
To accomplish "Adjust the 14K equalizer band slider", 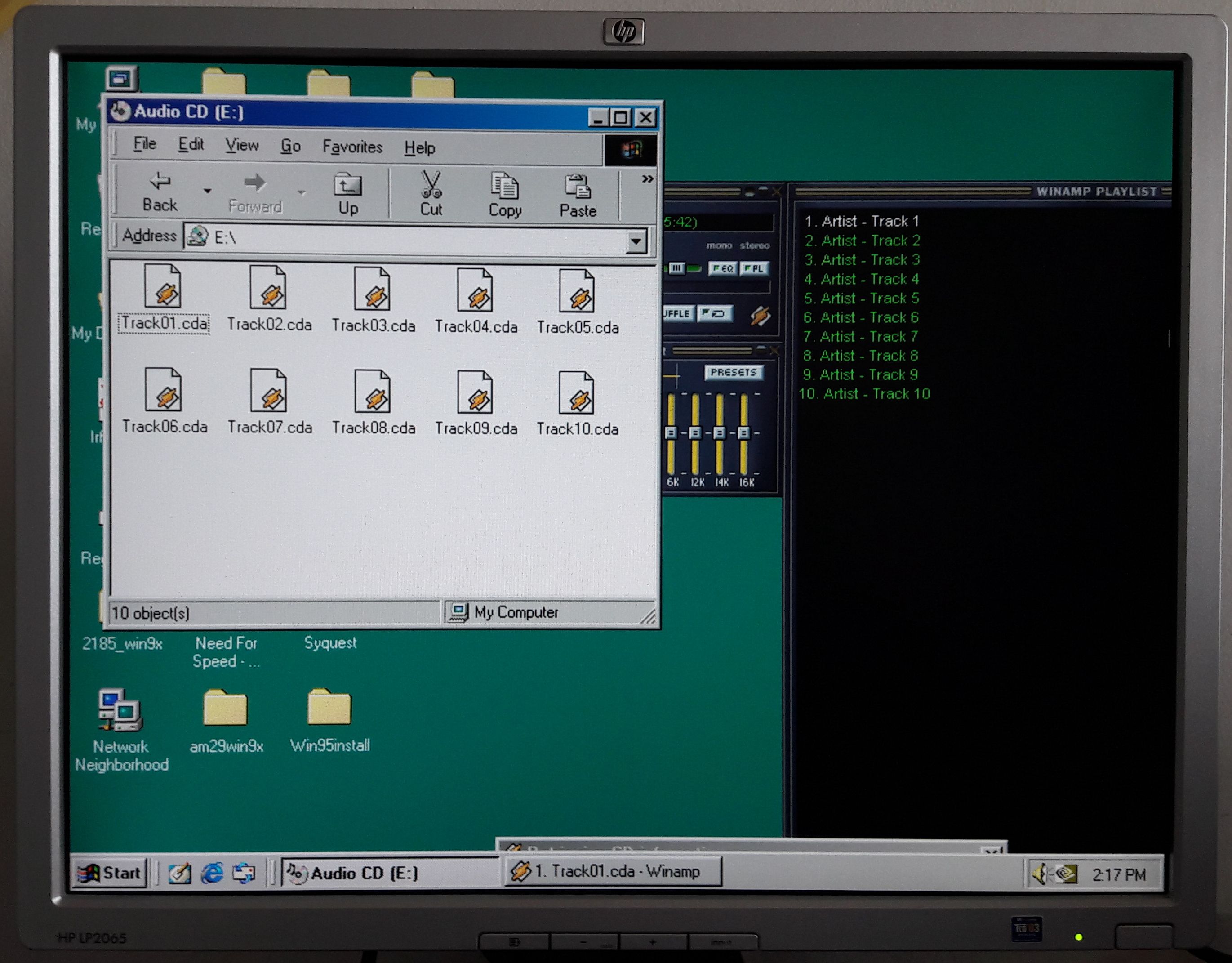I will (719, 432).
